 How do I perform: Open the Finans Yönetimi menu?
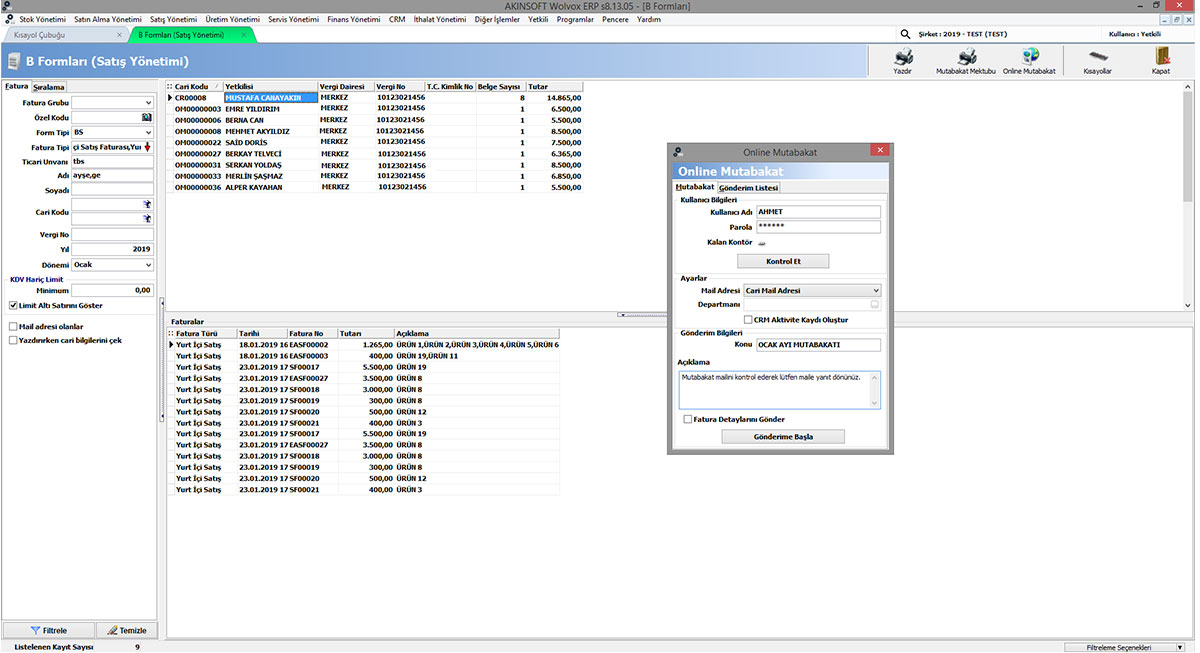tap(354, 19)
